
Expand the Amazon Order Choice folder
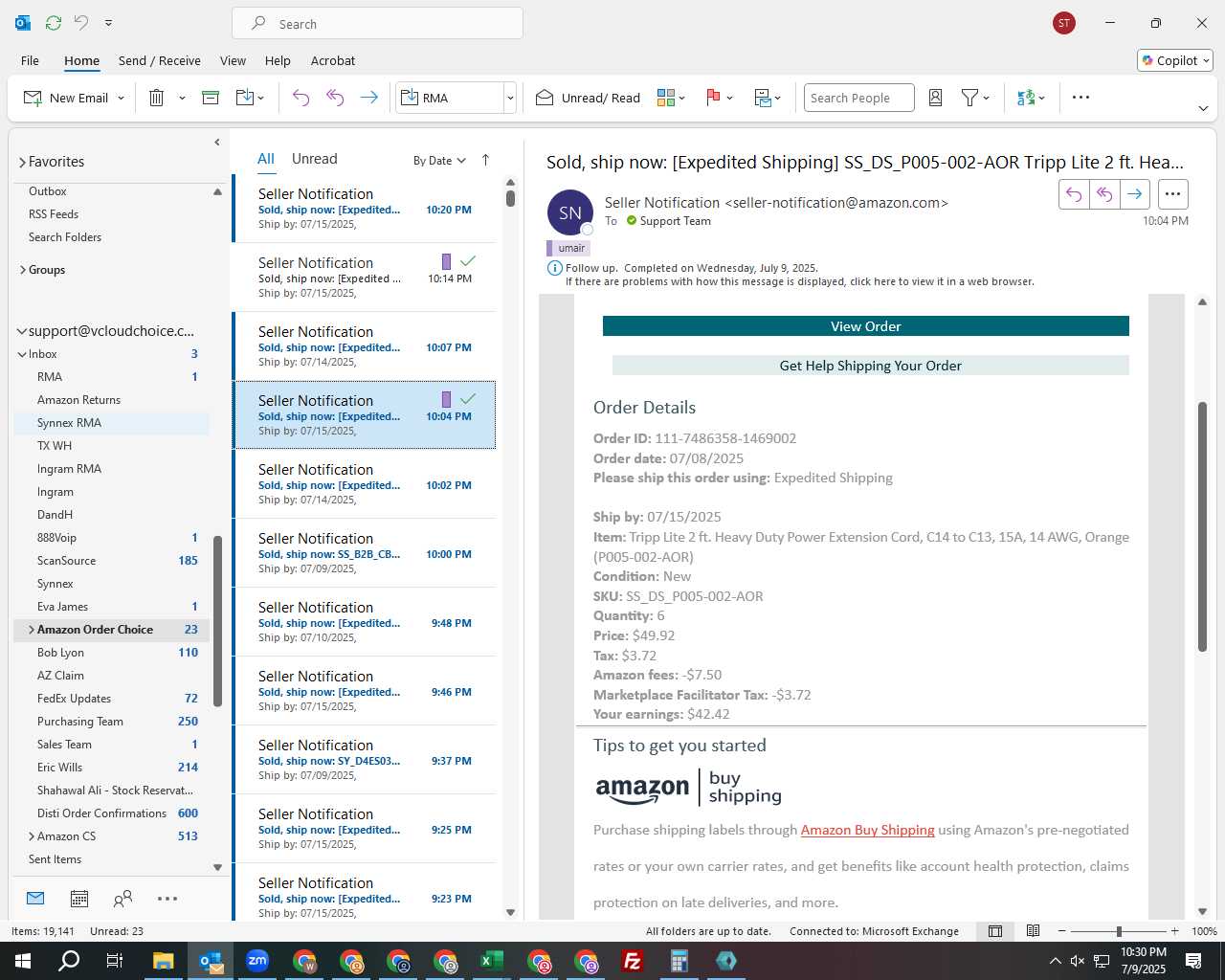(x=31, y=630)
